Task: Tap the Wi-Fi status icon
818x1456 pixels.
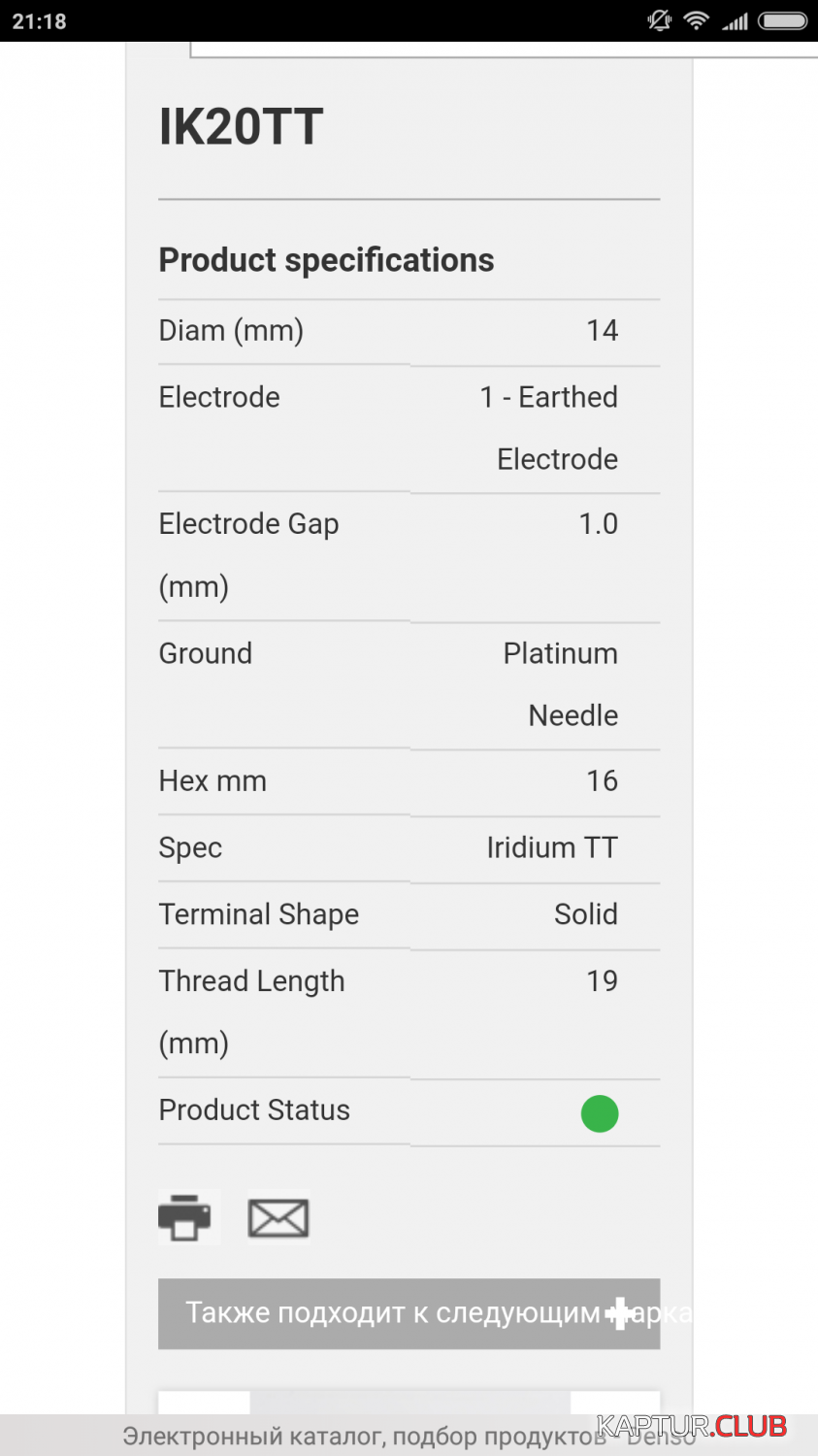Action: click(696, 20)
